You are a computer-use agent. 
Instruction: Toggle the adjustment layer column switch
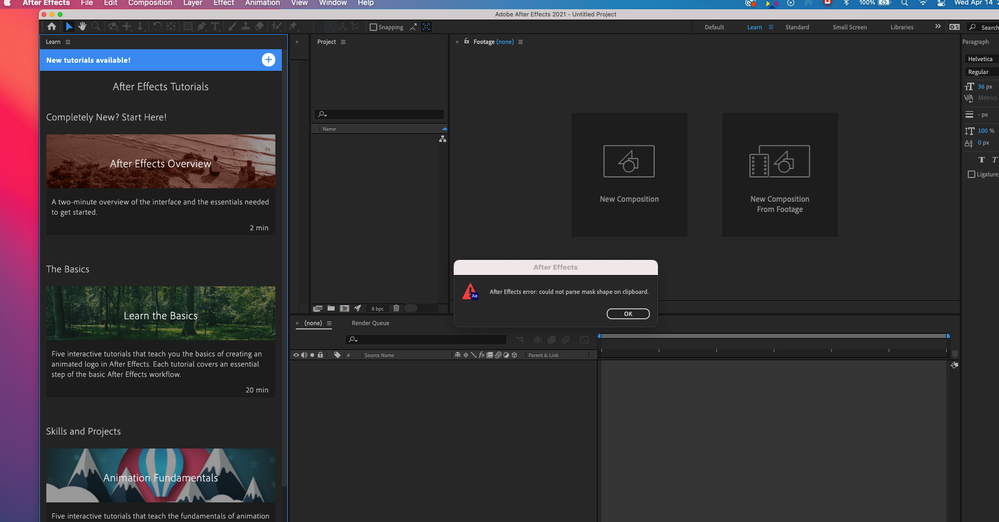point(506,355)
